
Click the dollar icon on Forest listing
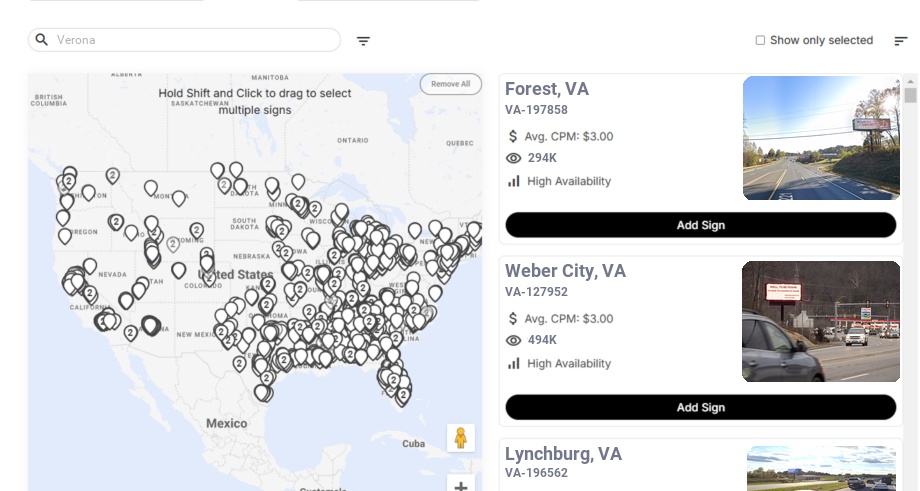[x=513, y=136]
